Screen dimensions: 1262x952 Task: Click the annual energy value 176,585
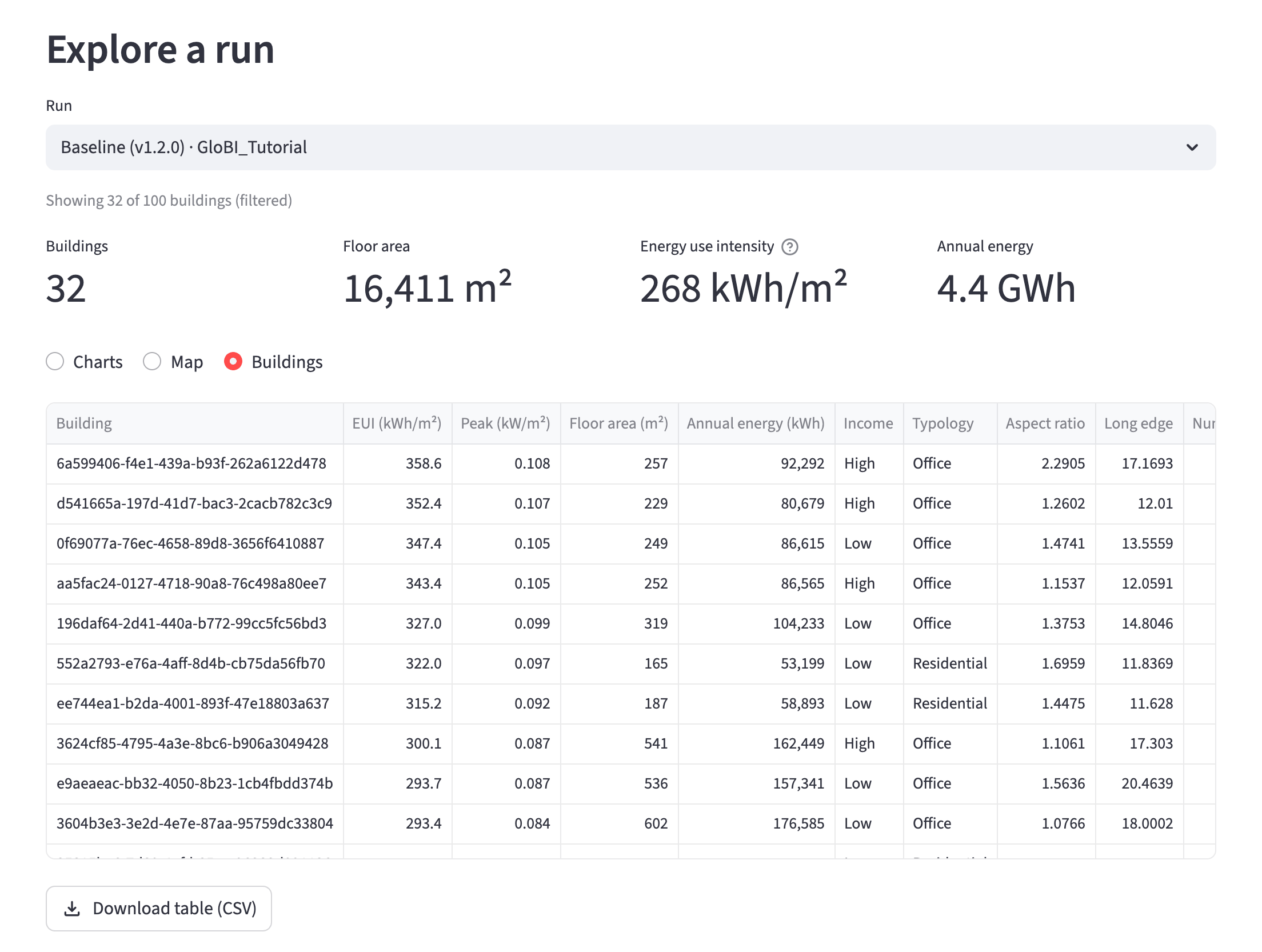tap(798, 823)
